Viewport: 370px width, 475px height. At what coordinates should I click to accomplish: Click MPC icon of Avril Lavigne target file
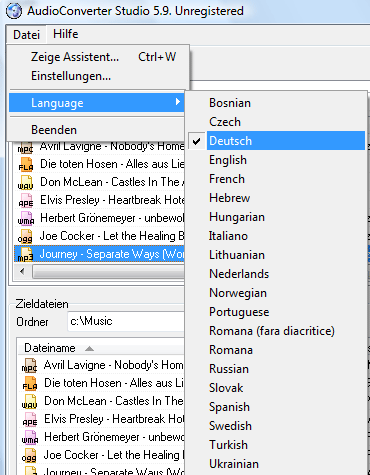tap(29, 365)
